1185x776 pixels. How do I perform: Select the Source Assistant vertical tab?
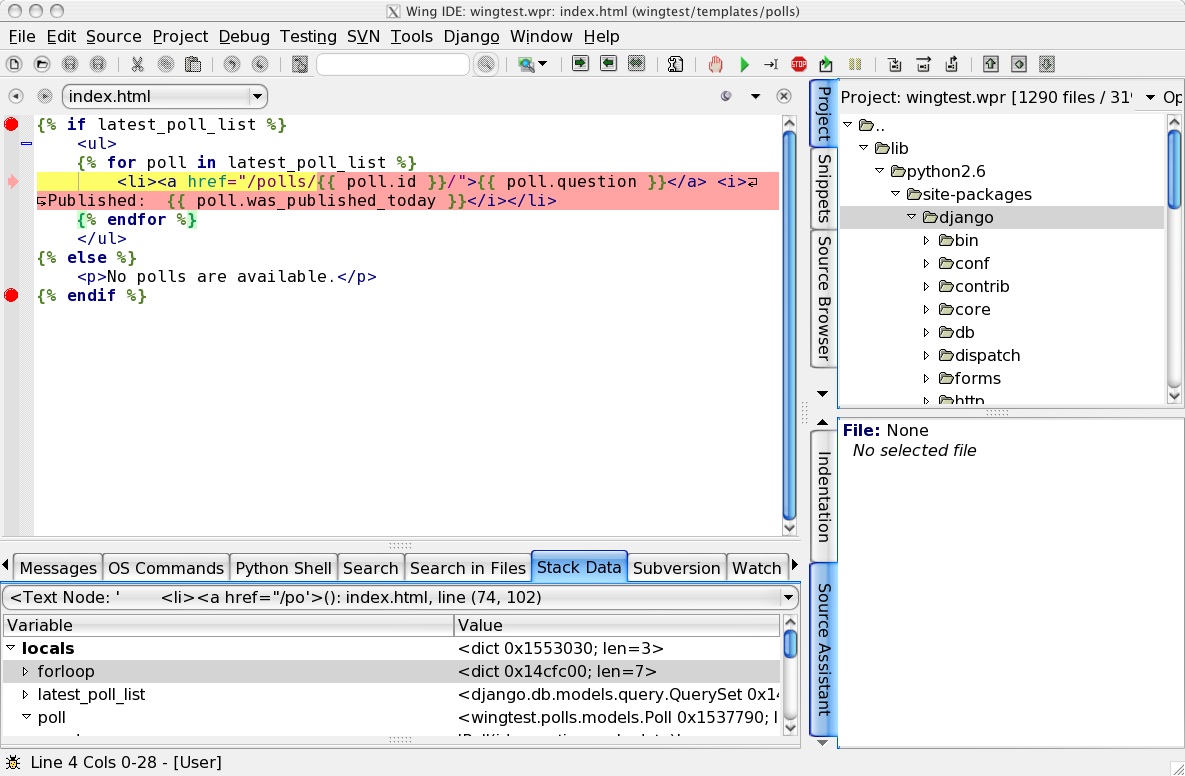(824, 649)
